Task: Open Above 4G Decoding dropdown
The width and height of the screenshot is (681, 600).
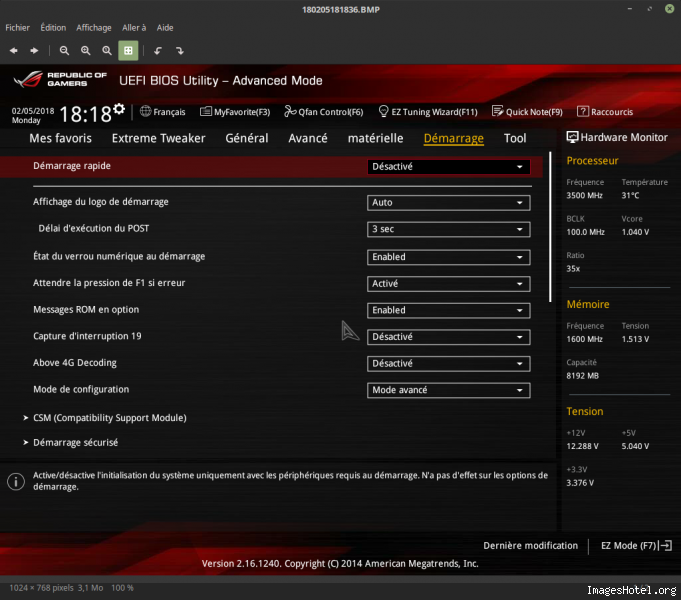Action: pos(448,363)
